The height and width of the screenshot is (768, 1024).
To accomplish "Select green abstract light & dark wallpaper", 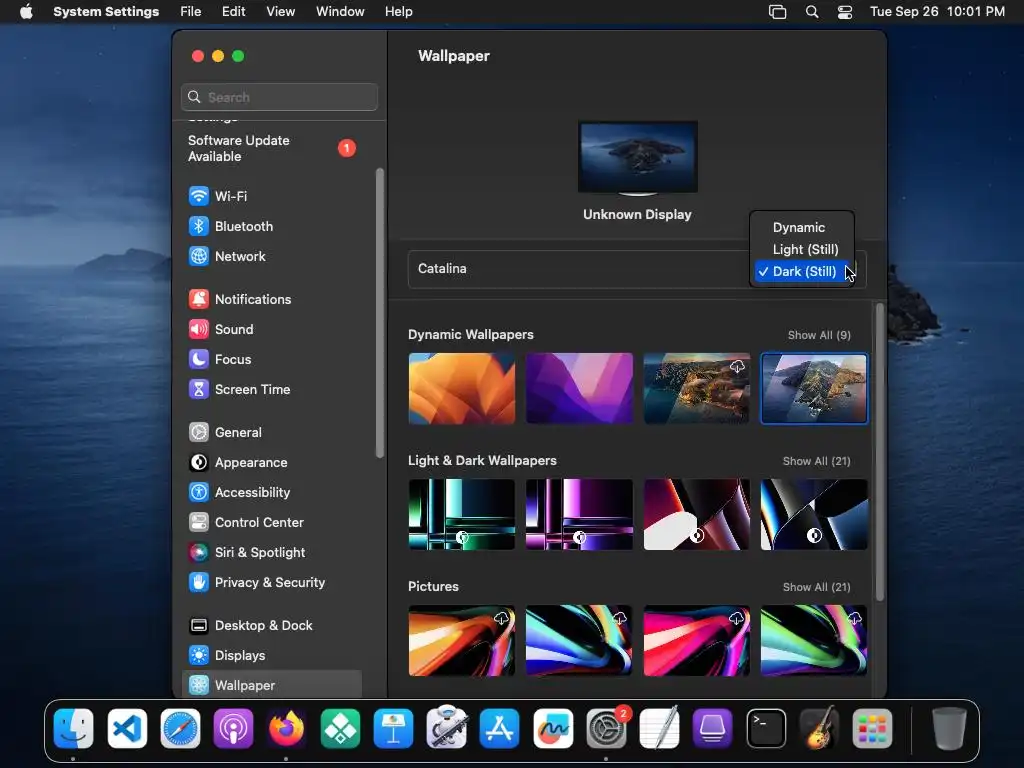I will (x=462, y=515).
